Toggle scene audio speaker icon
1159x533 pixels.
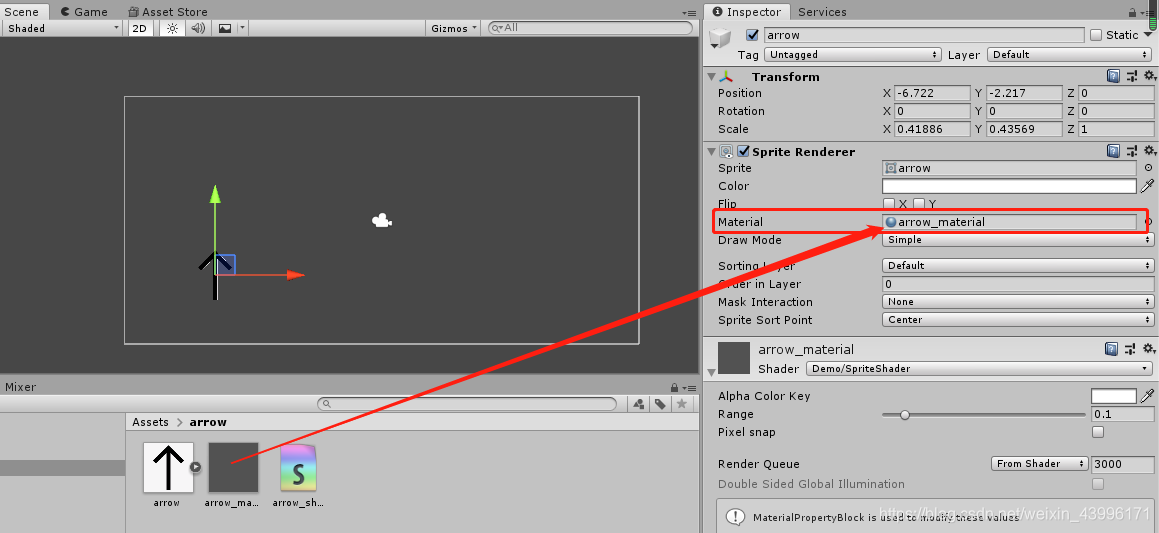[x=197, y=28]
